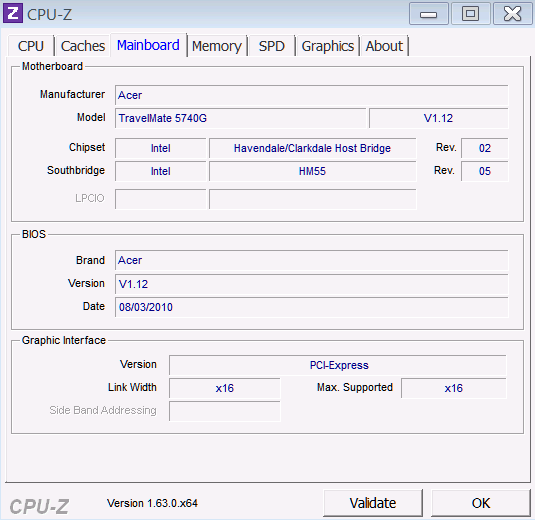Click the Side Band Addressing label

[103, 410]
